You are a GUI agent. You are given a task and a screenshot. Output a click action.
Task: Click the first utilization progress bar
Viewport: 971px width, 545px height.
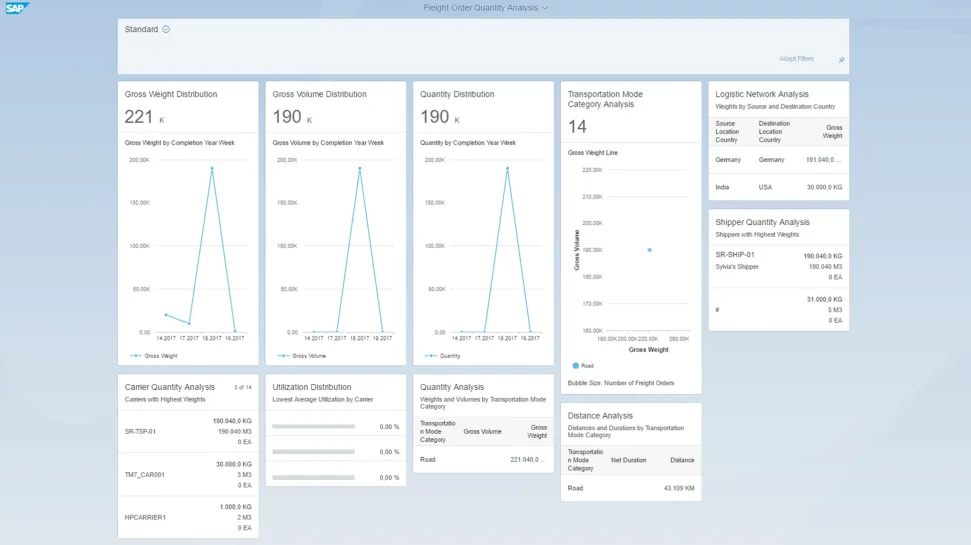coord(313,427)
